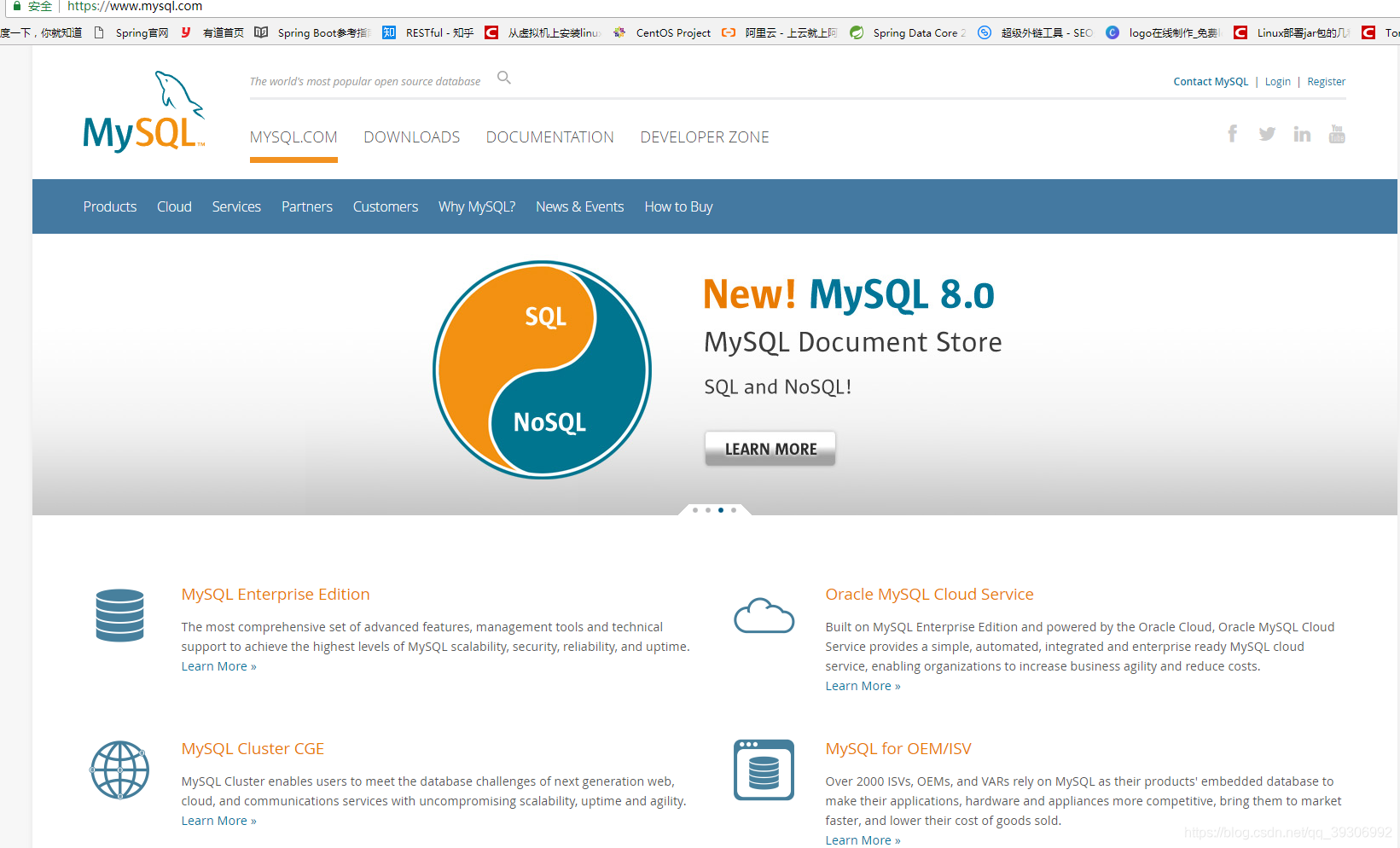This screenshot has height=848, width=1400.
Task: Open the Spring Data Core bookmark
Action: [x=909, y=32]
